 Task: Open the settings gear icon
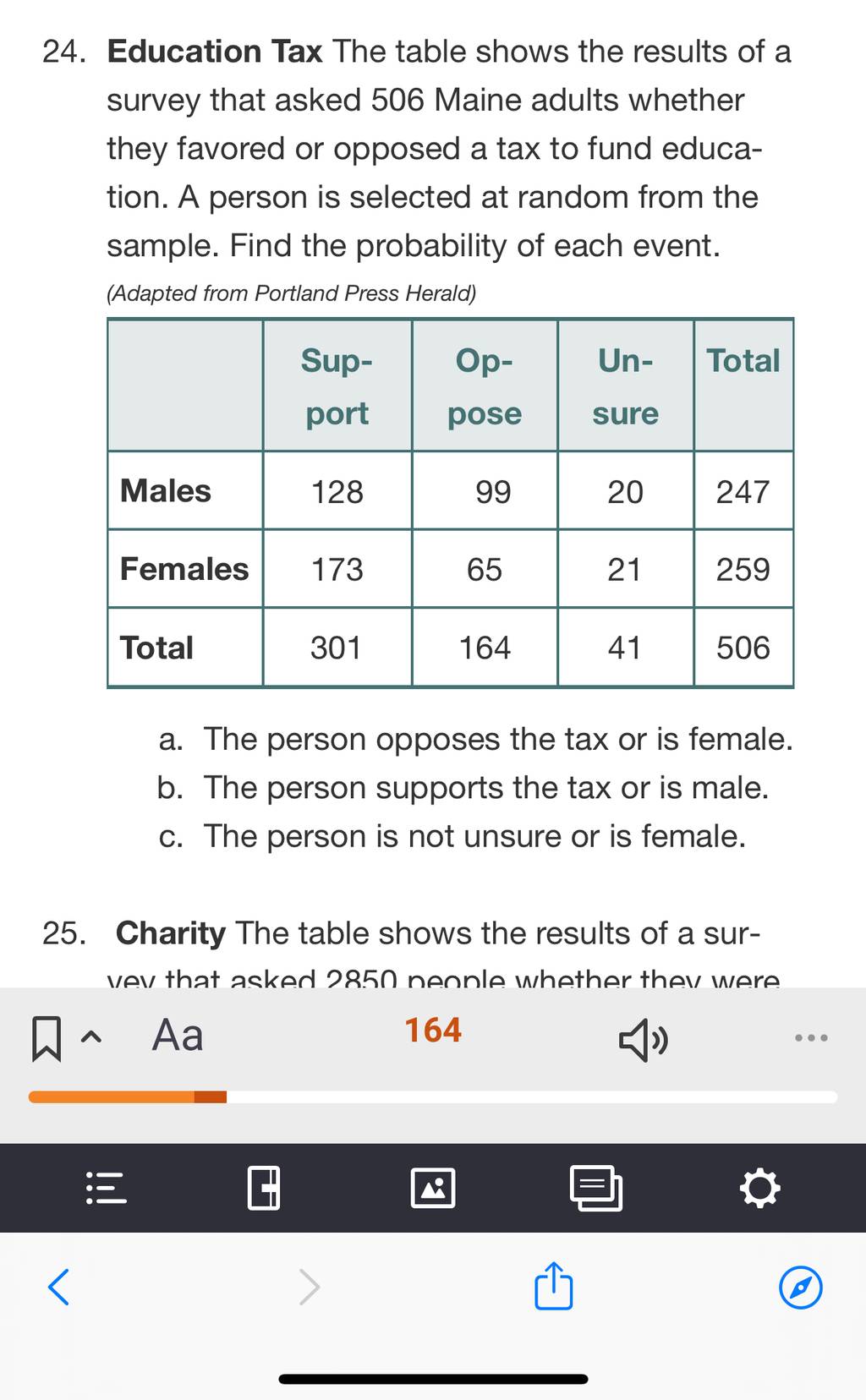(x=759, y=1188)
